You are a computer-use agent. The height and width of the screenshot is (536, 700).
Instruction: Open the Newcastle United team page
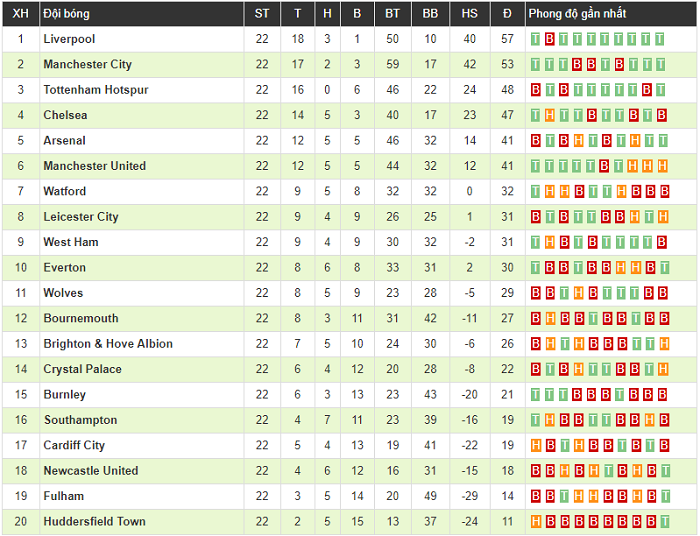pyautogui.click(x=91, y=471)
